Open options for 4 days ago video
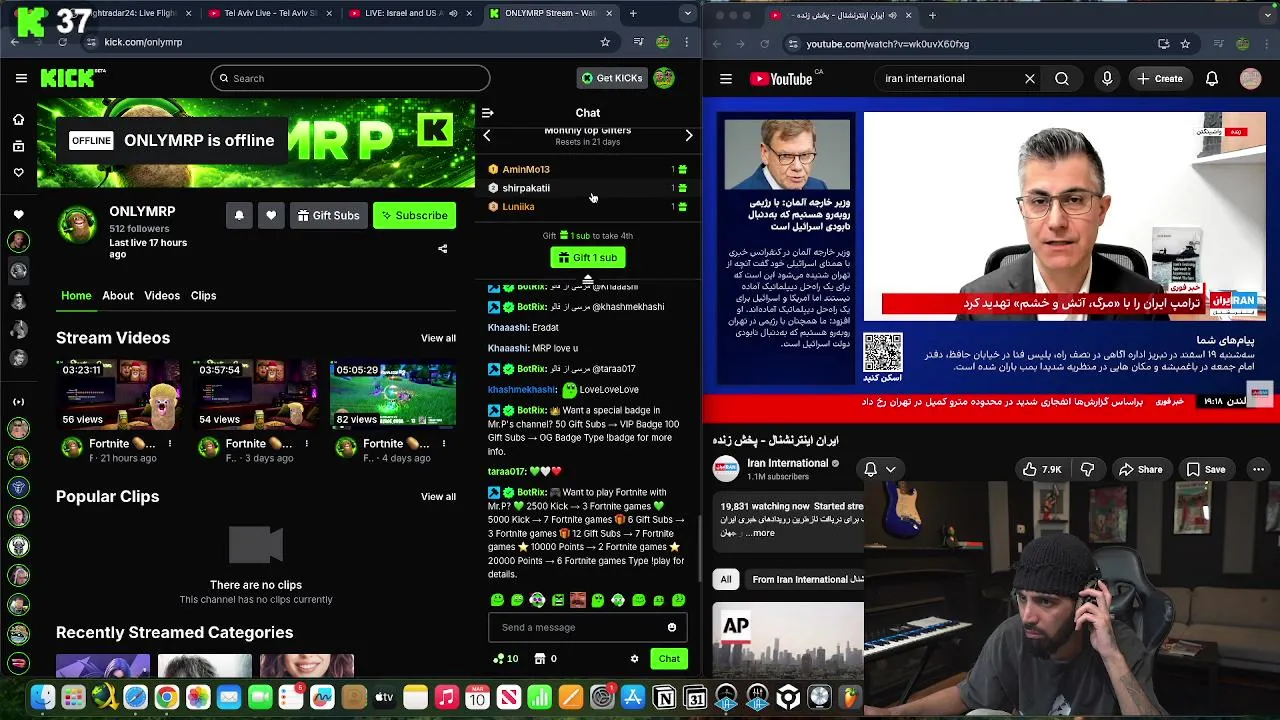 (444, 443)
